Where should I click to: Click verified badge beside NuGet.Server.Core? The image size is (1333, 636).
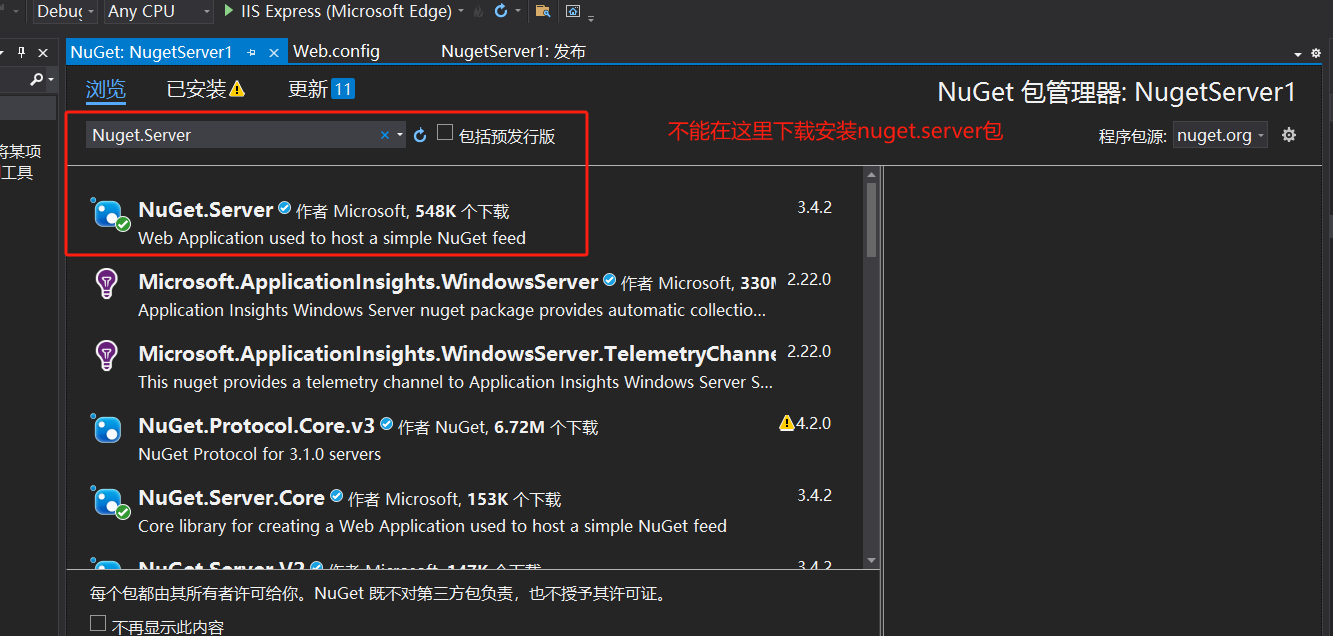click(x=336, y=496)
